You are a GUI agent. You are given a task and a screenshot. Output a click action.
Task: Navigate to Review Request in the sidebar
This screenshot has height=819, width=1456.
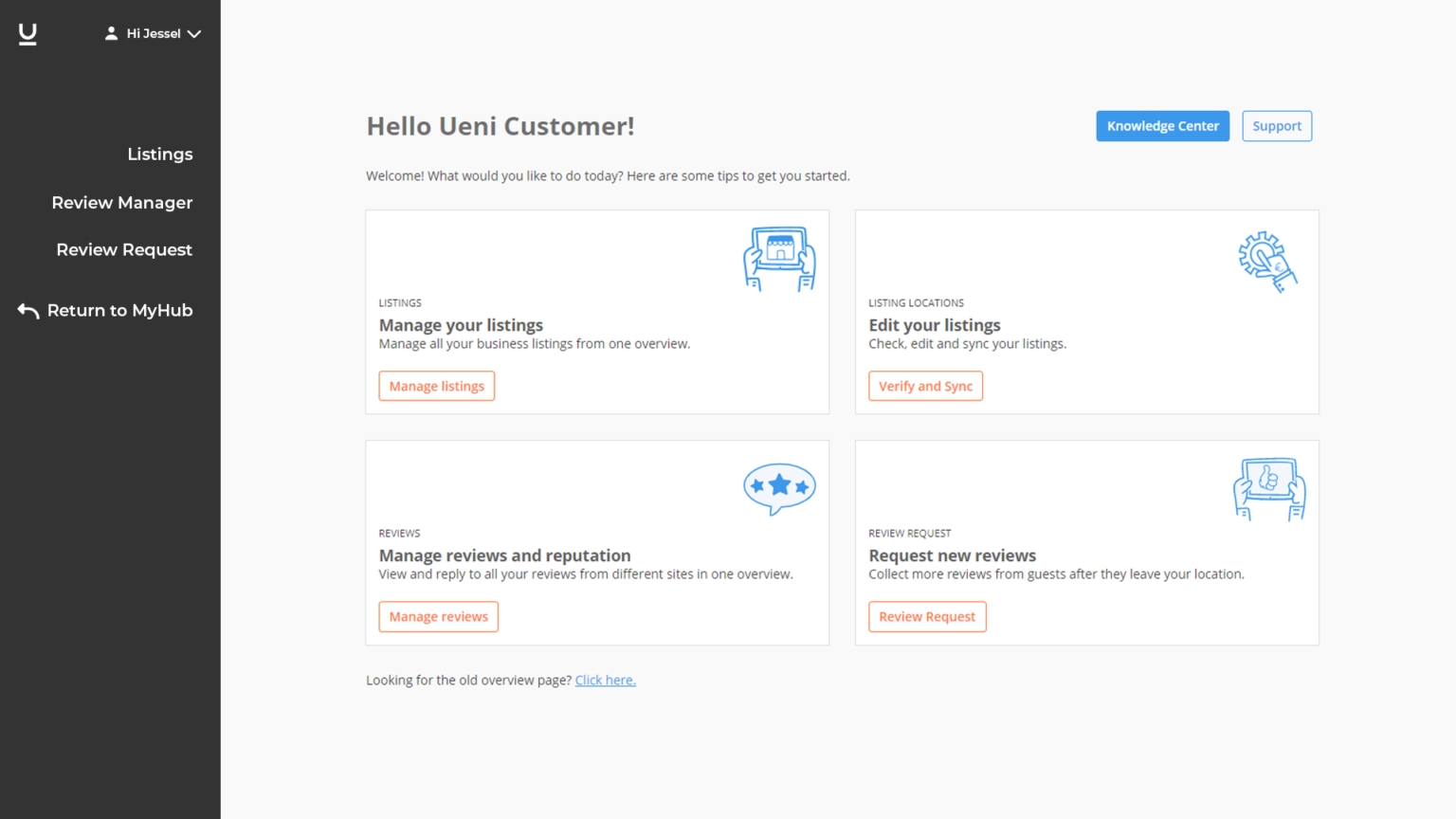click(124, 249)
